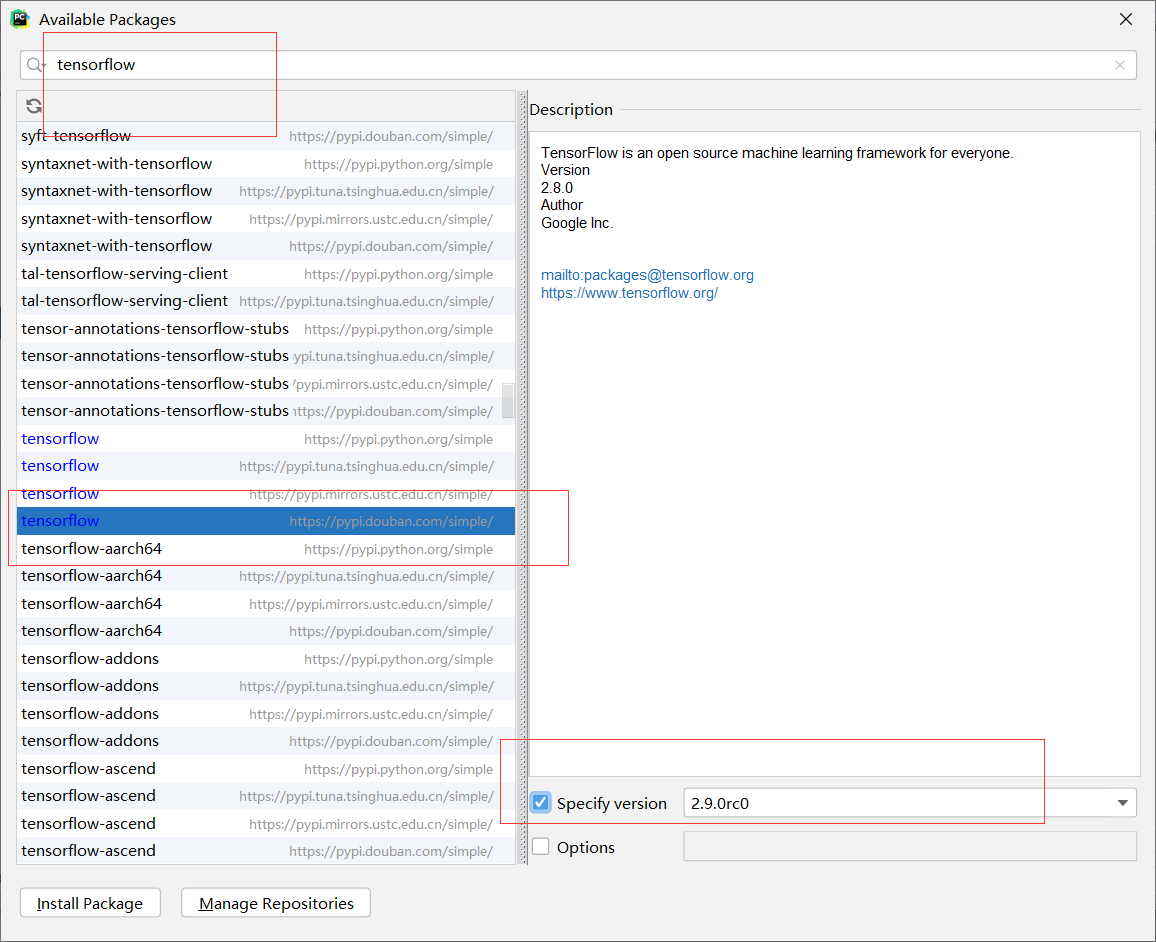Select tensorflow-aarch64 from pypi.python.org
The width and height of the screenshot is (1156, 942).
click(x=265, y=548)
